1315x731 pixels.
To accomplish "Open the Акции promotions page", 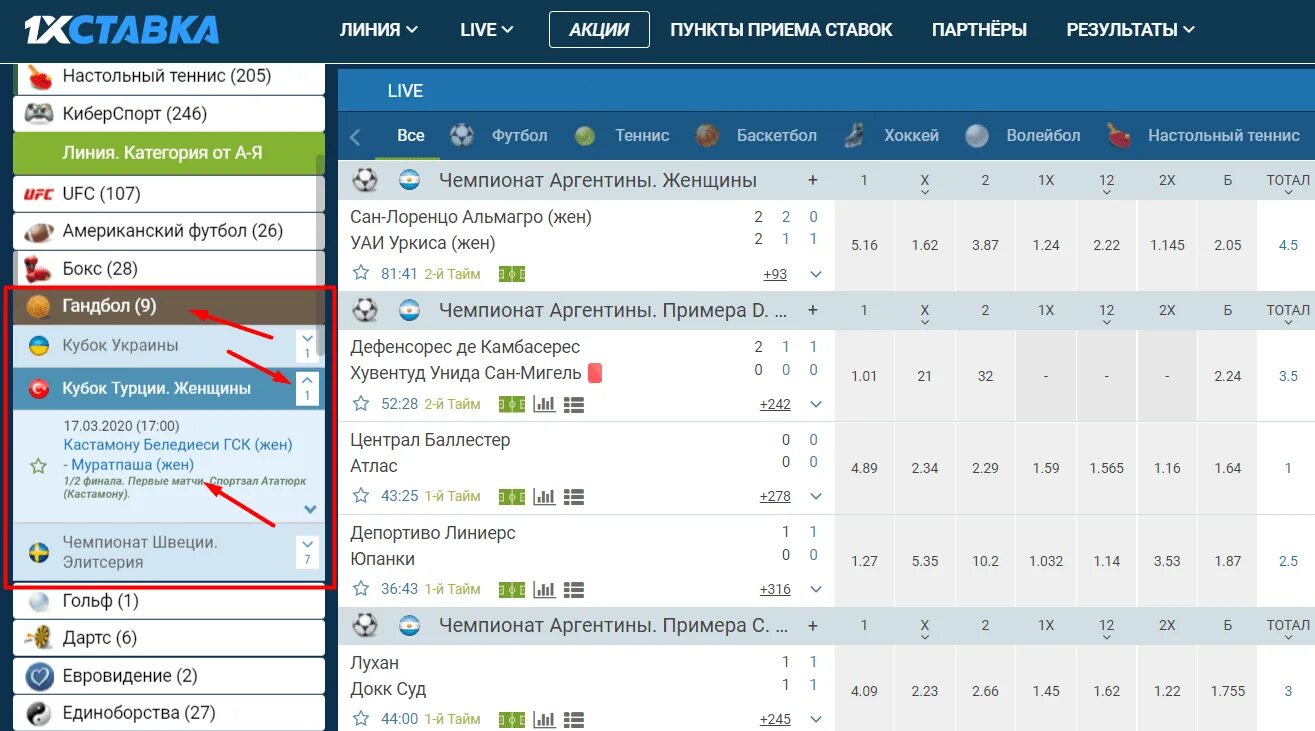I will (599, 30).
